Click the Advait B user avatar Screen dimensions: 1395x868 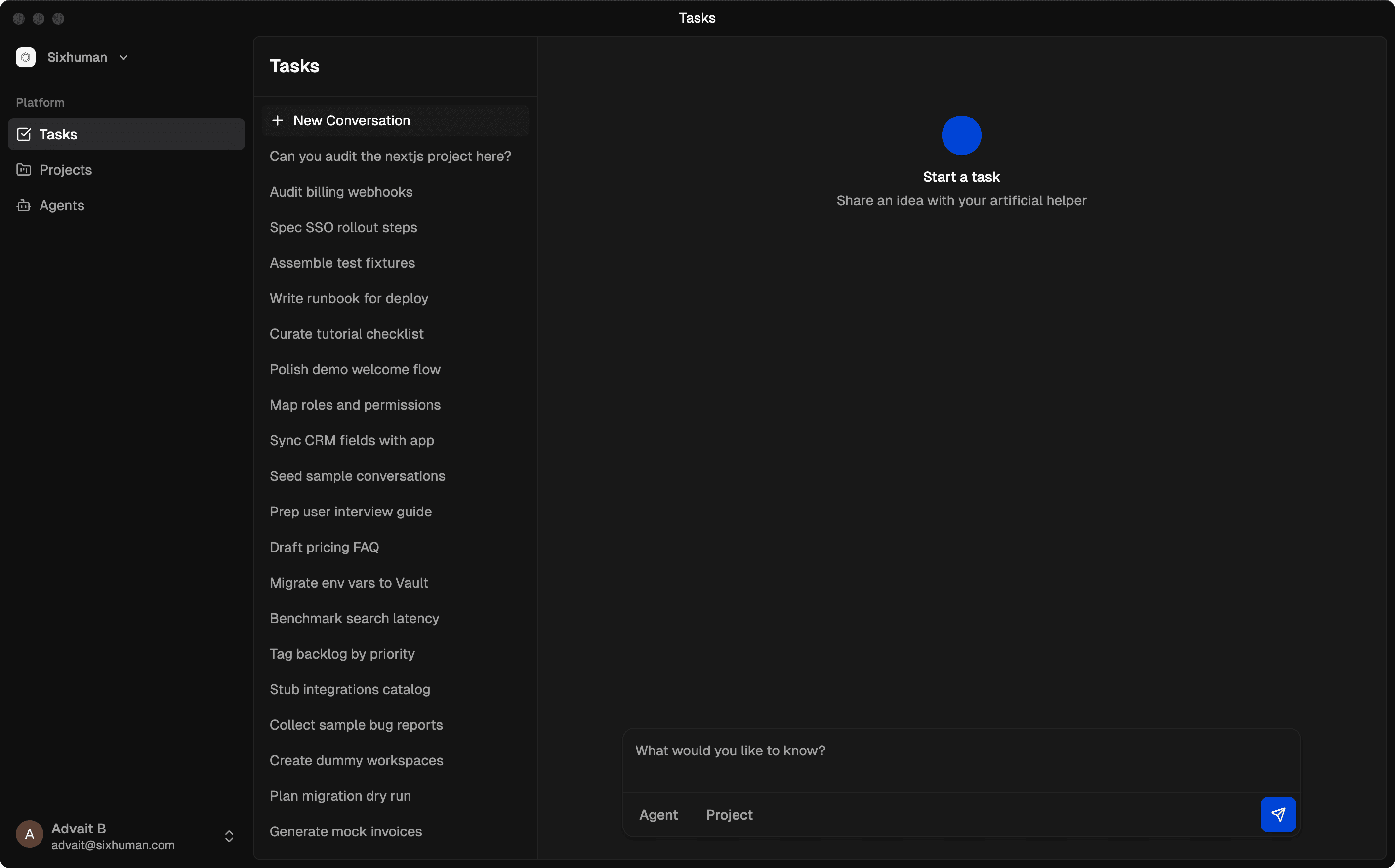click(29, 835)
